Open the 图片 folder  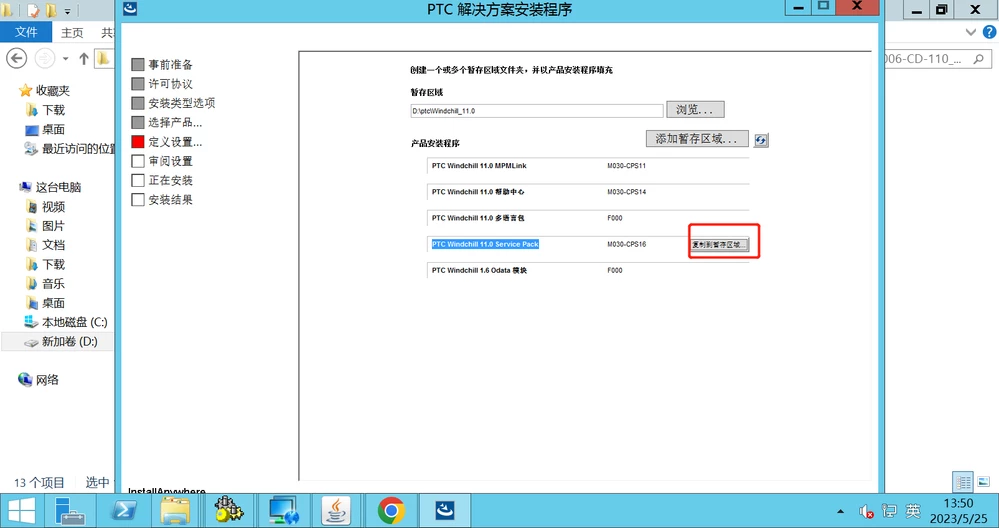pyautogui.click(x=46, y=225)
